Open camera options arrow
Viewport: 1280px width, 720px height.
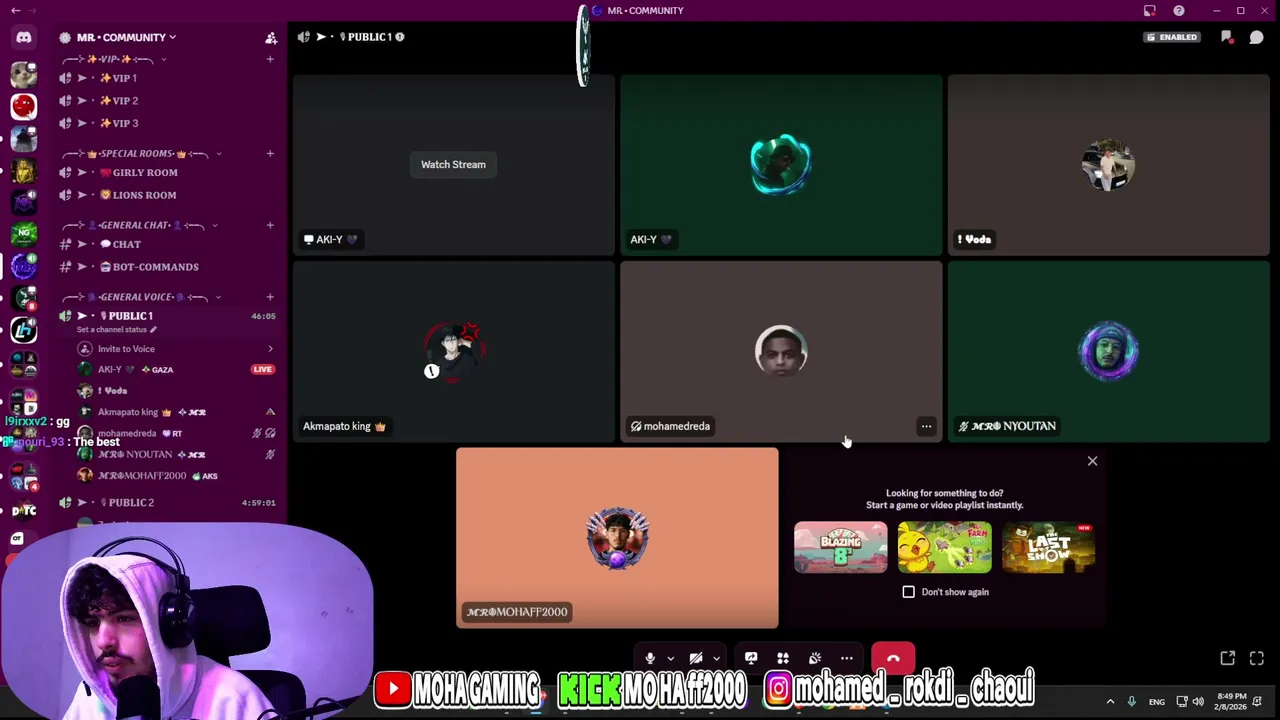tap(716, 659)
